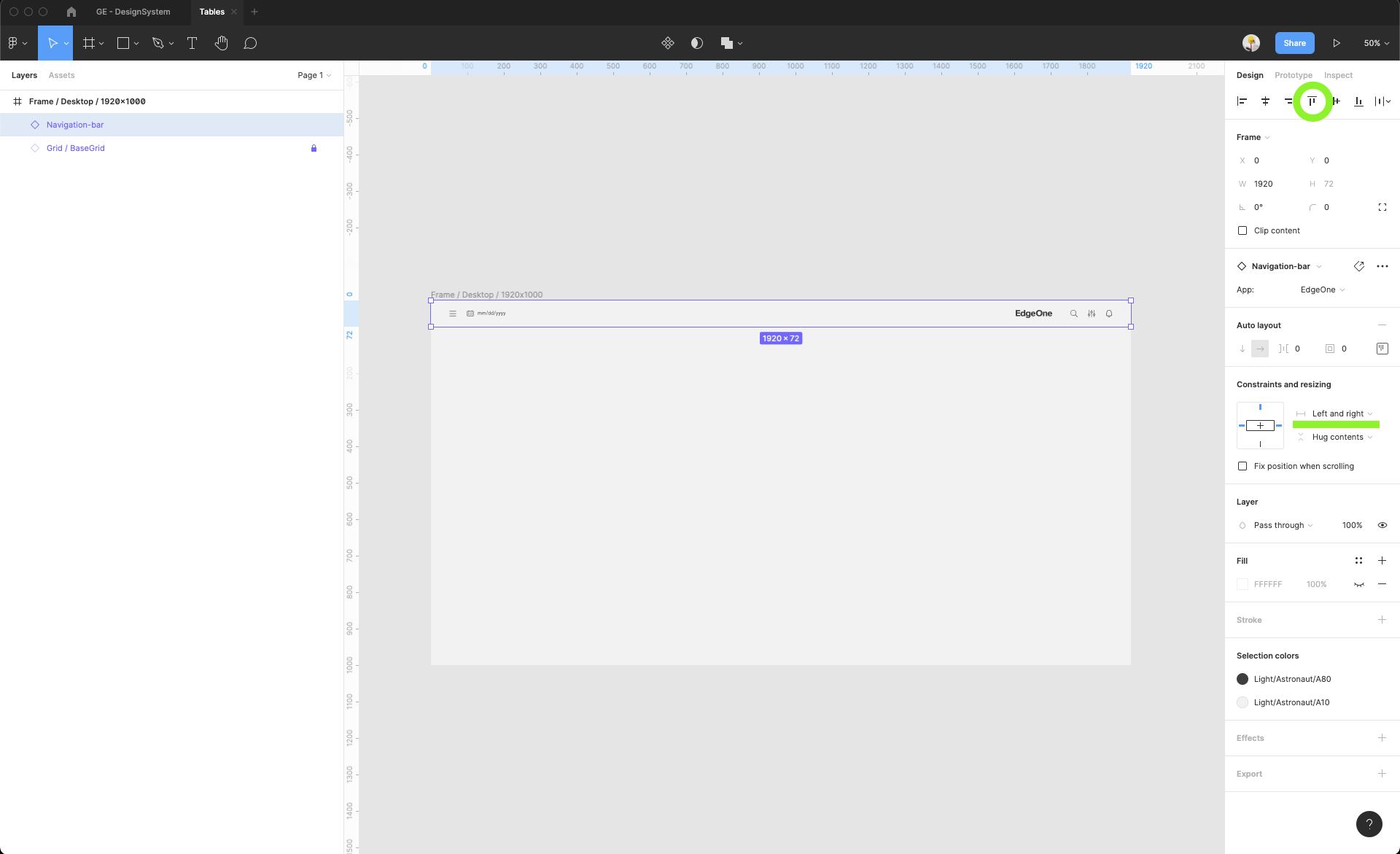The height and width of the screenshot is (854, 1400).
Task: Select the Comment tool
Action: pos(250,43)
